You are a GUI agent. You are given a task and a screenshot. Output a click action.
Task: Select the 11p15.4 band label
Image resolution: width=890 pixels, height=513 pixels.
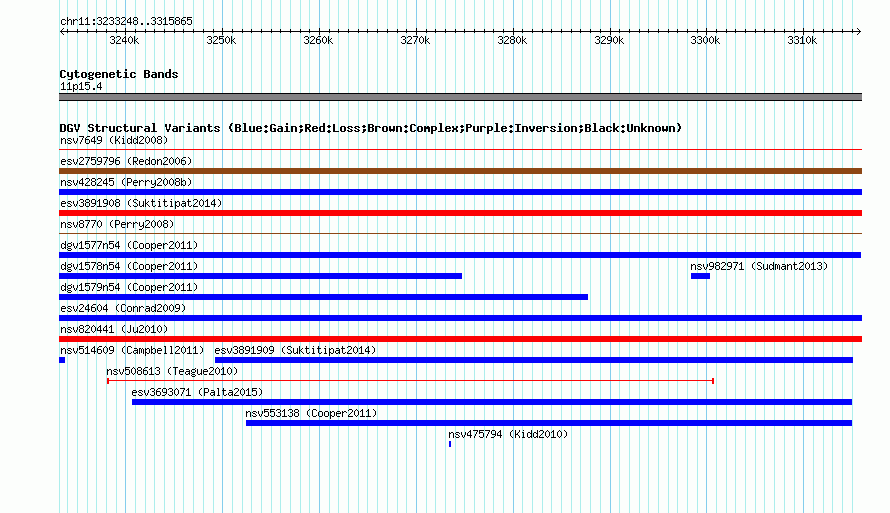click(81, 86)
